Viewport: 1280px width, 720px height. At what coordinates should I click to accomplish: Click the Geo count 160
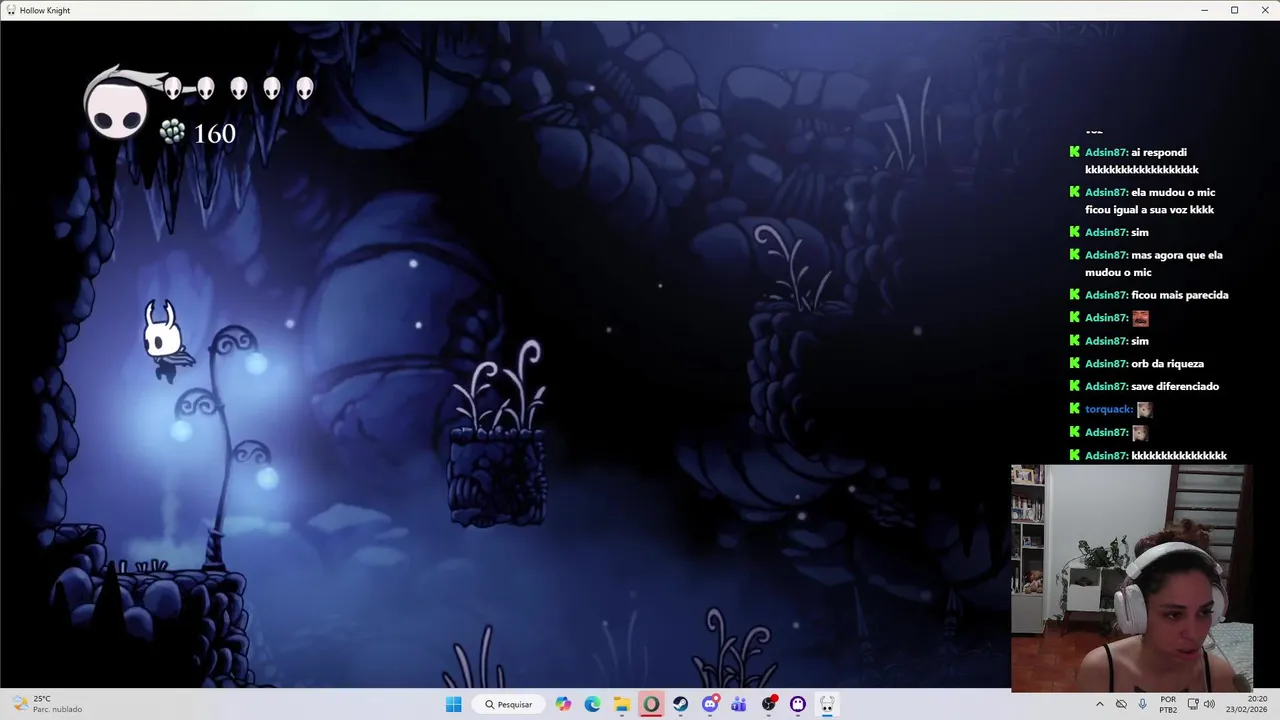[x=214, y=133]
